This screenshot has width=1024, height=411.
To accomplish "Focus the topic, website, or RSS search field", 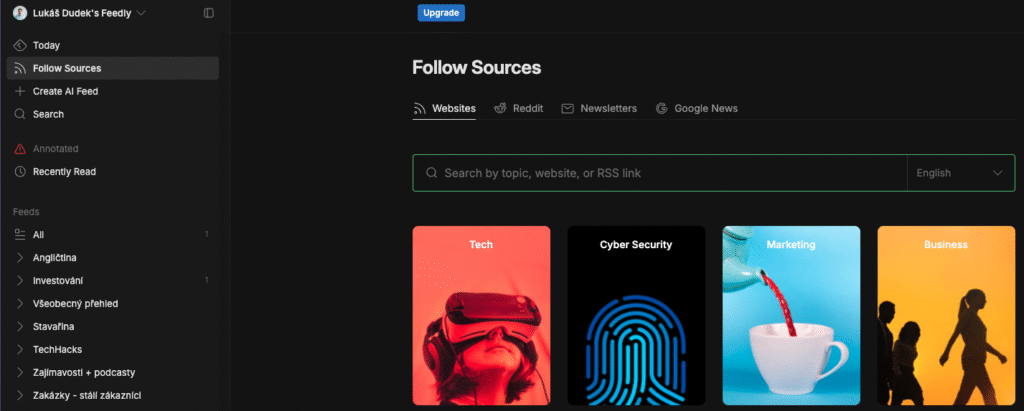I will (660, 173).
